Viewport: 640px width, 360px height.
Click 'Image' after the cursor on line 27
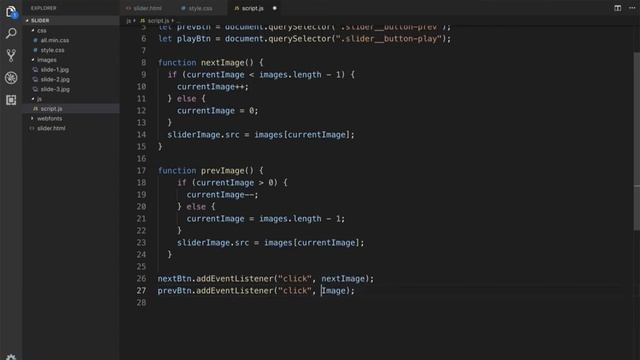[x=333, y=291]
